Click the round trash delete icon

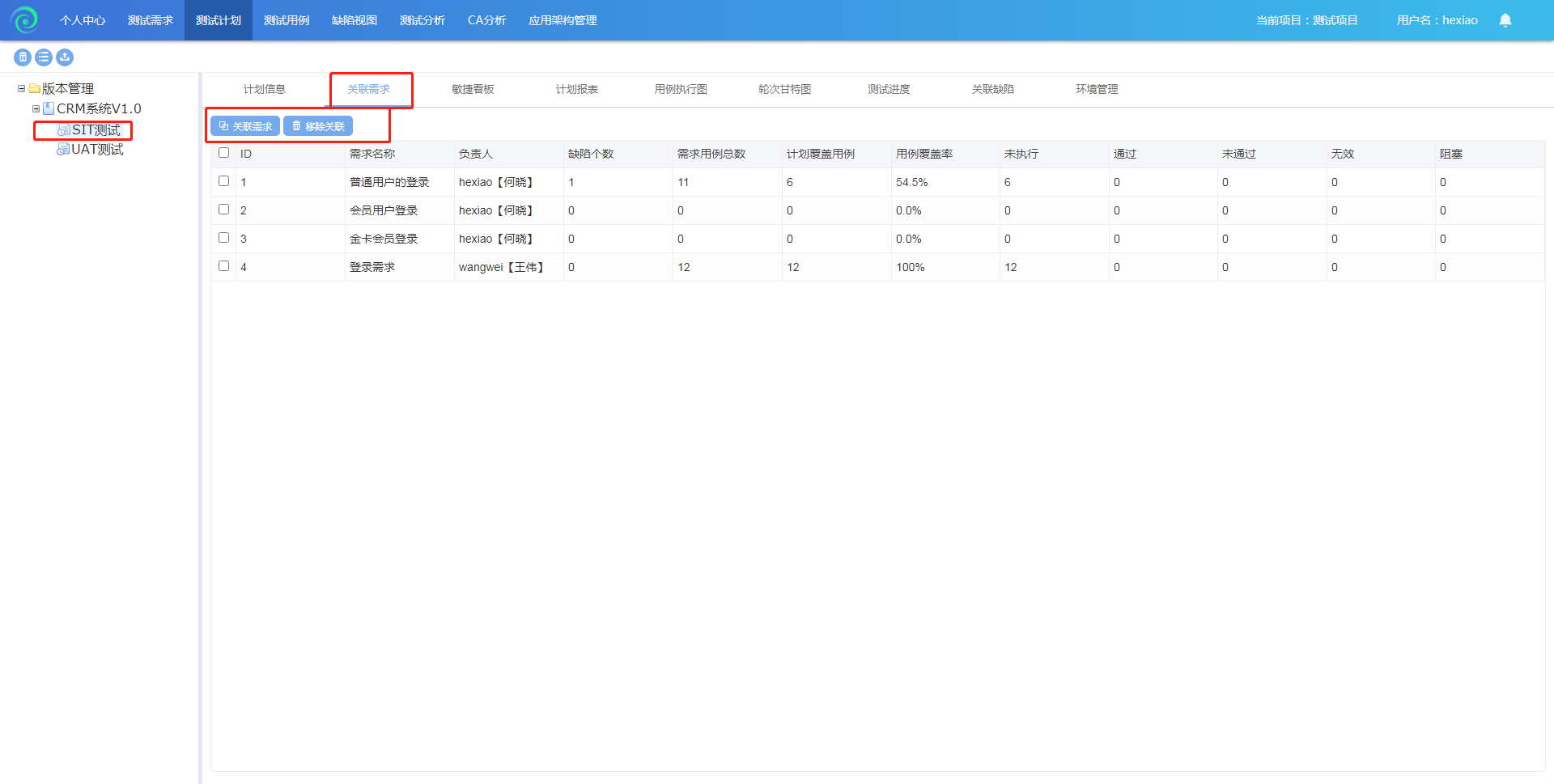[23, 57]
